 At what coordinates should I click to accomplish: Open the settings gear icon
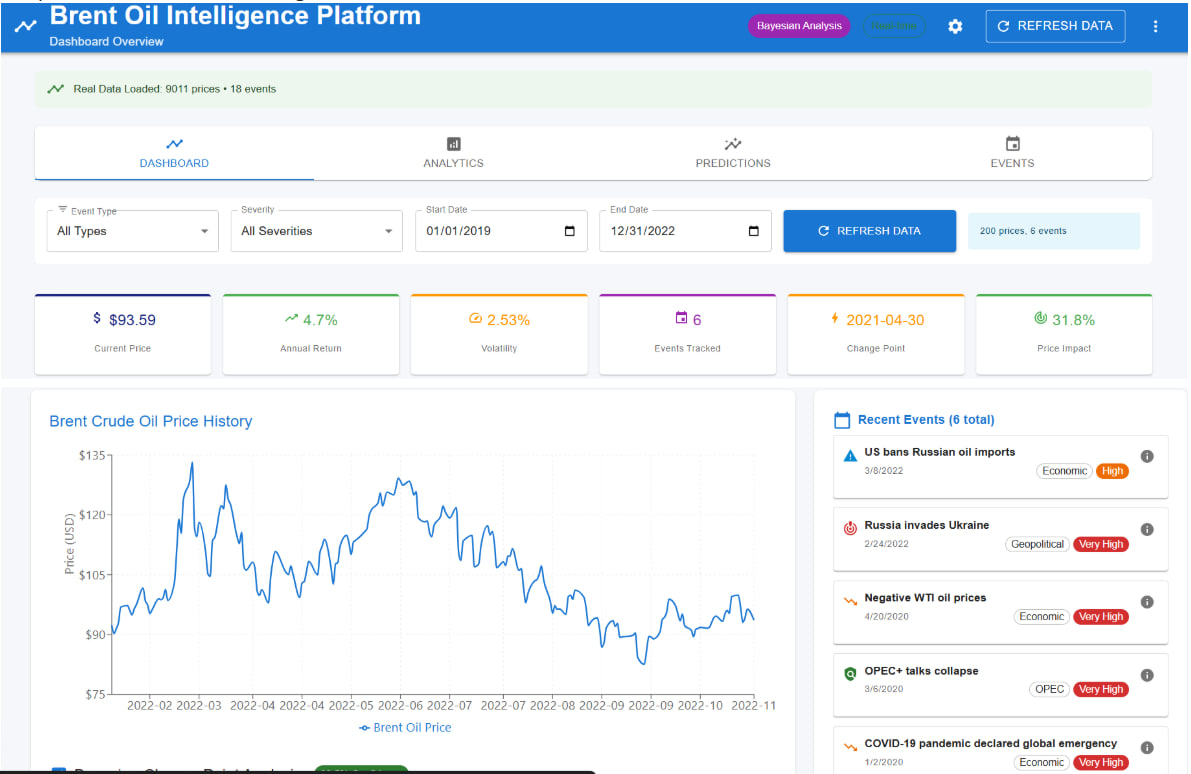pos(955,27)
